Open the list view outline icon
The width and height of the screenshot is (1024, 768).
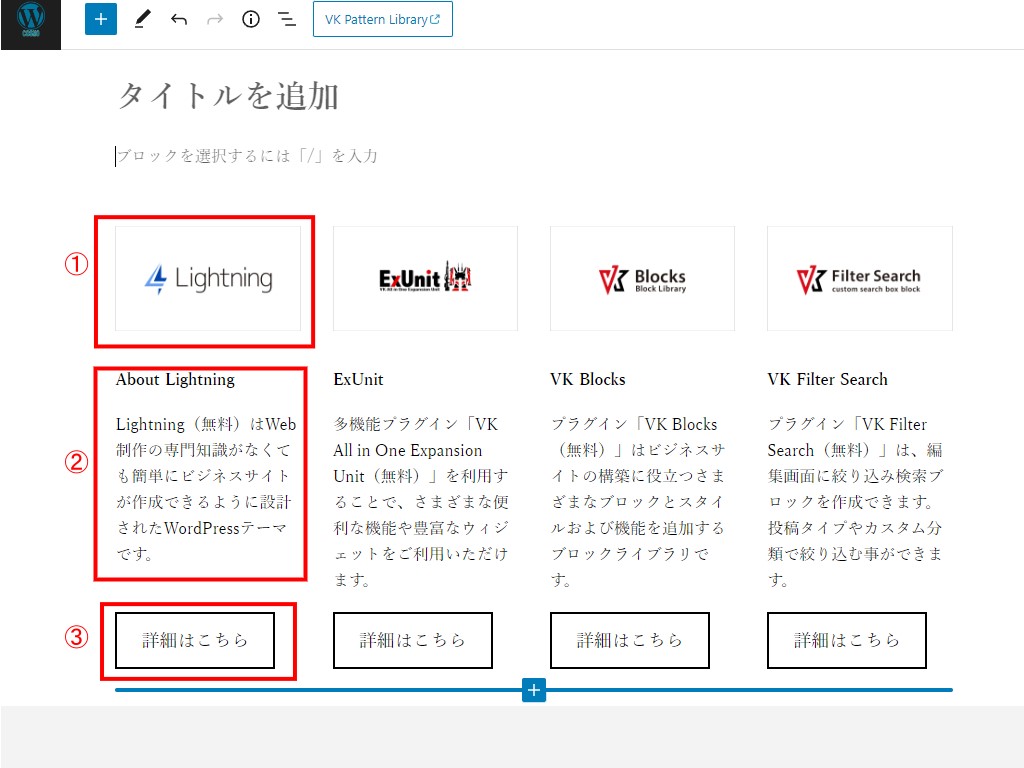pyautogui.click(x=287, y=19)
